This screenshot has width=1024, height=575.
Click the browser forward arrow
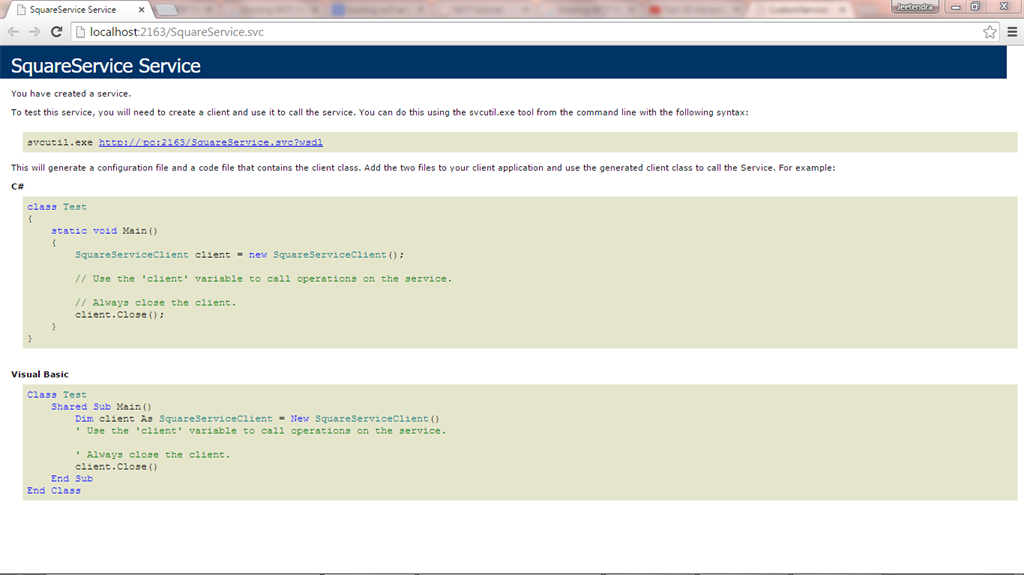pyautogui.click(x=35, y=31)
